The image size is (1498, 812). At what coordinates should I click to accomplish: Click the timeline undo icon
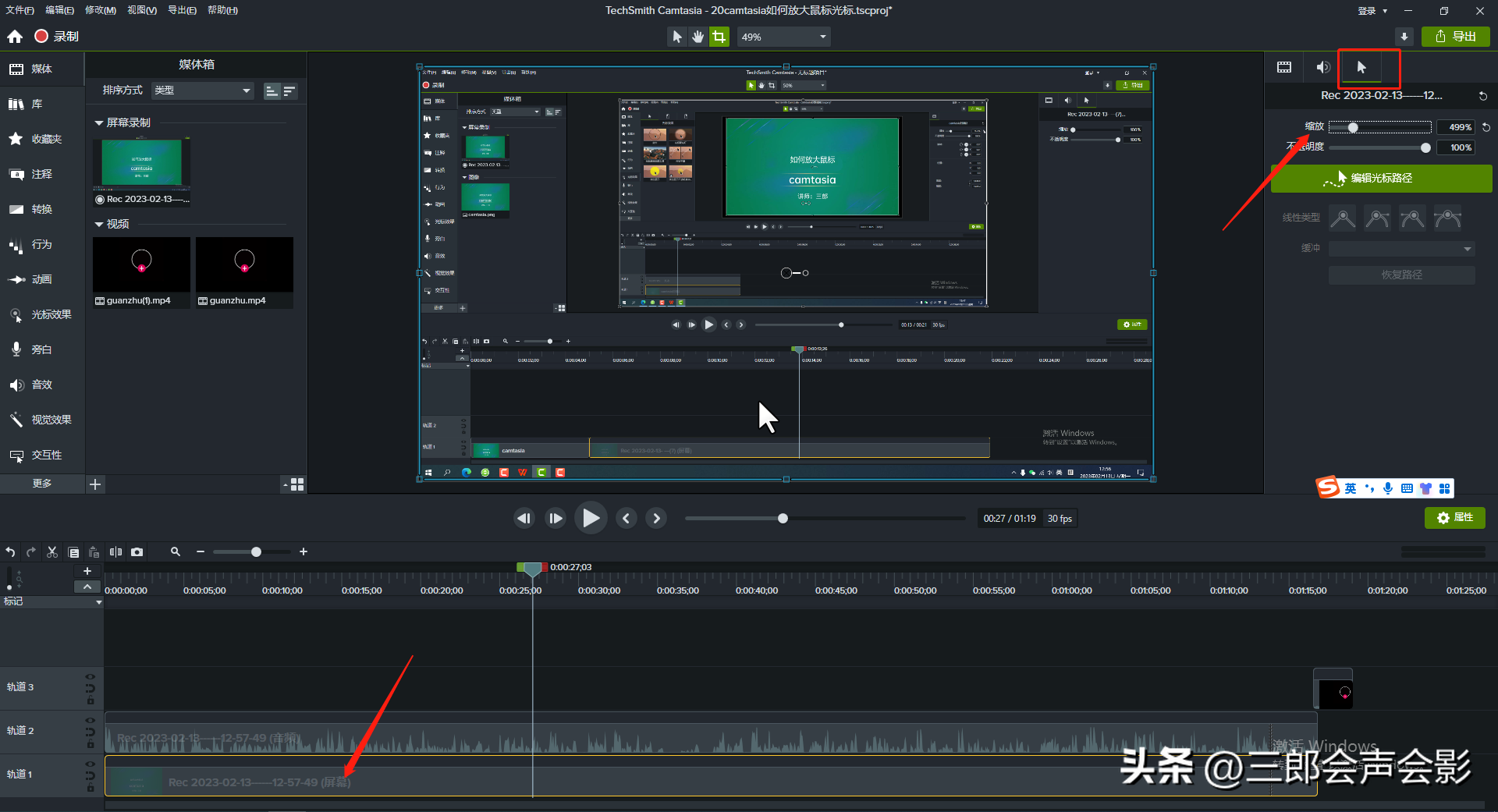point(10,552)
